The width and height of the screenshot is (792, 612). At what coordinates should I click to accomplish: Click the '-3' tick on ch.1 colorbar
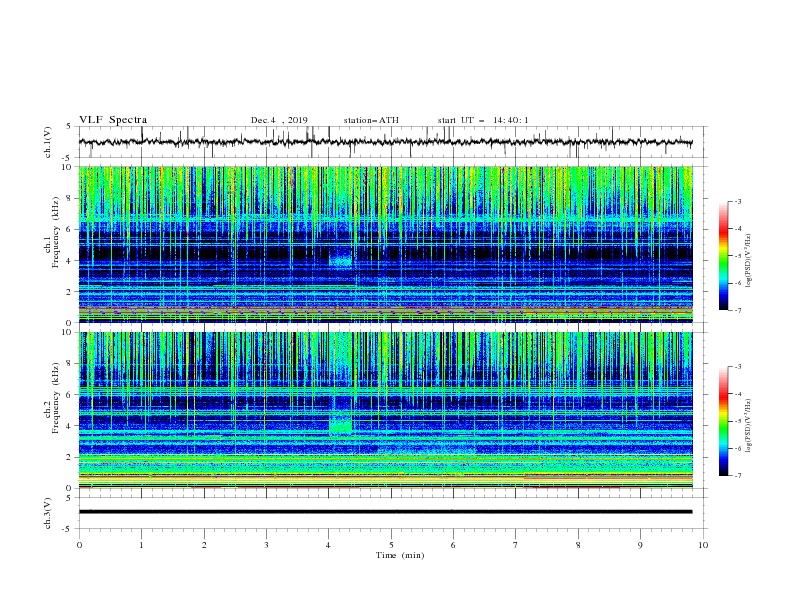click(x=737, y=201)
